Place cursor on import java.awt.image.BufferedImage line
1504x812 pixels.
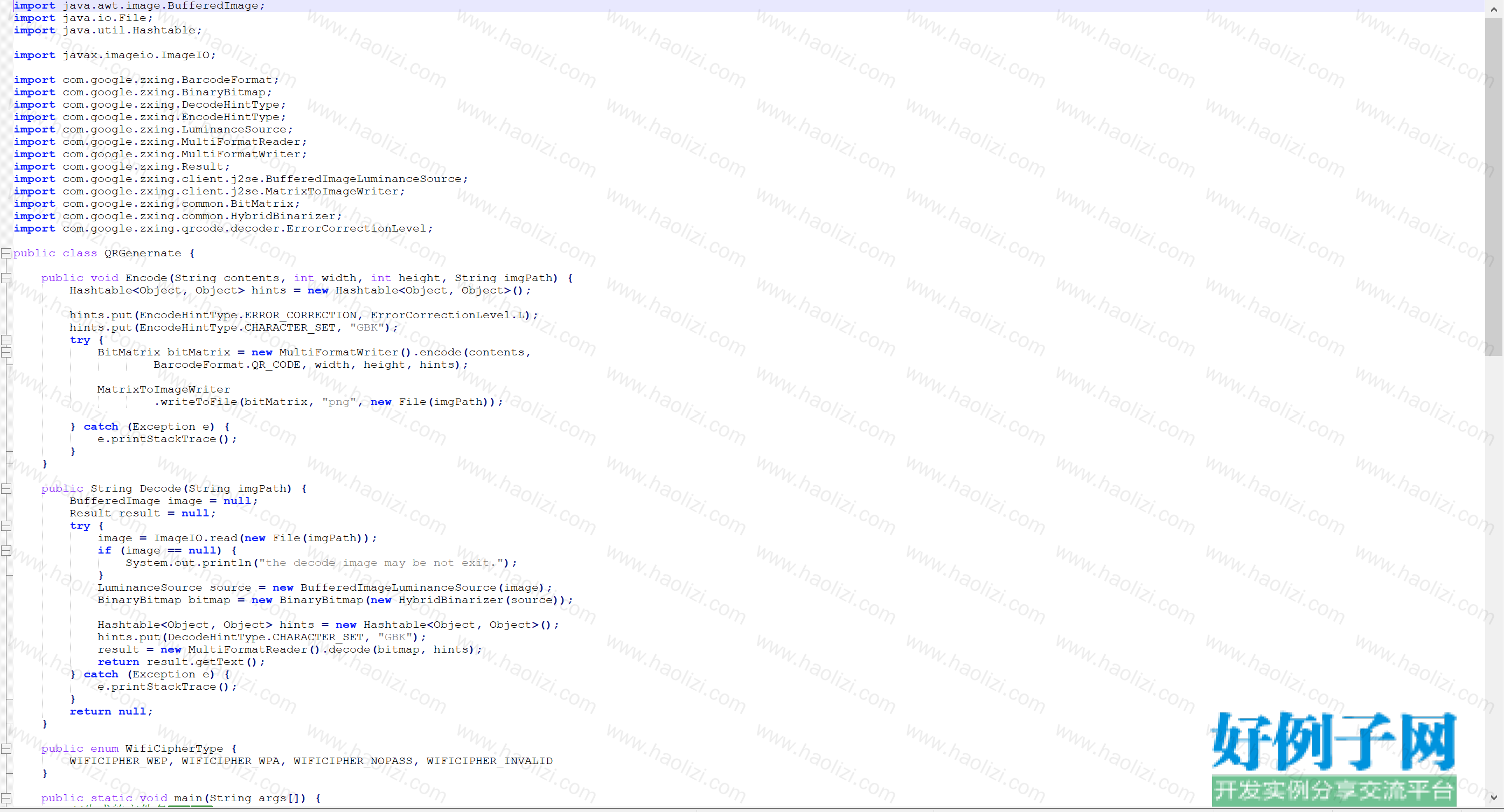tap(139, 6)
